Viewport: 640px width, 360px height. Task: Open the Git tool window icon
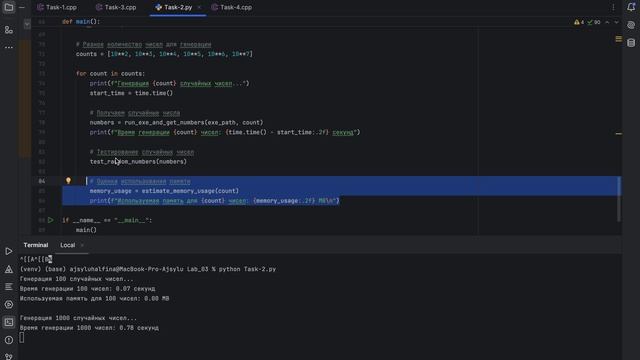click(x=9, y=356)
